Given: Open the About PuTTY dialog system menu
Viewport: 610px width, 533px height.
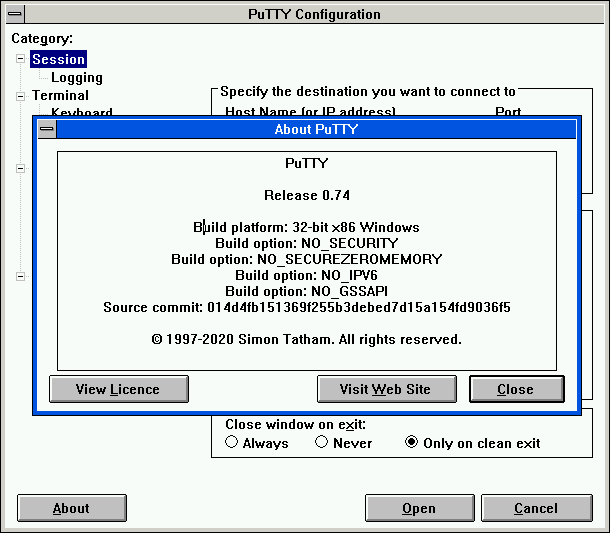Looking at the screenshot, I should click(x=47, y=129).
